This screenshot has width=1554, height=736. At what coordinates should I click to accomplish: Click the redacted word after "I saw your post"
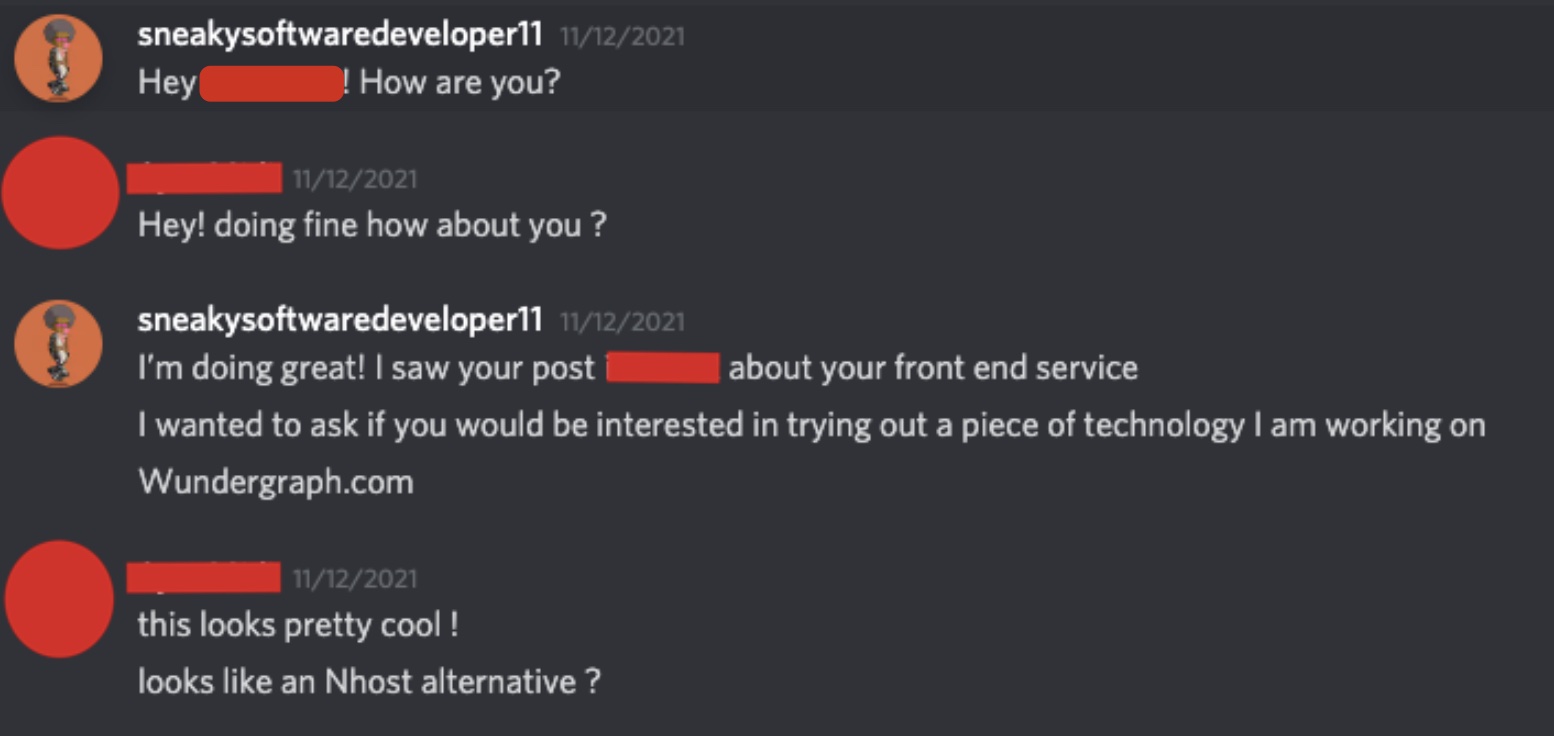click(663, 368)
